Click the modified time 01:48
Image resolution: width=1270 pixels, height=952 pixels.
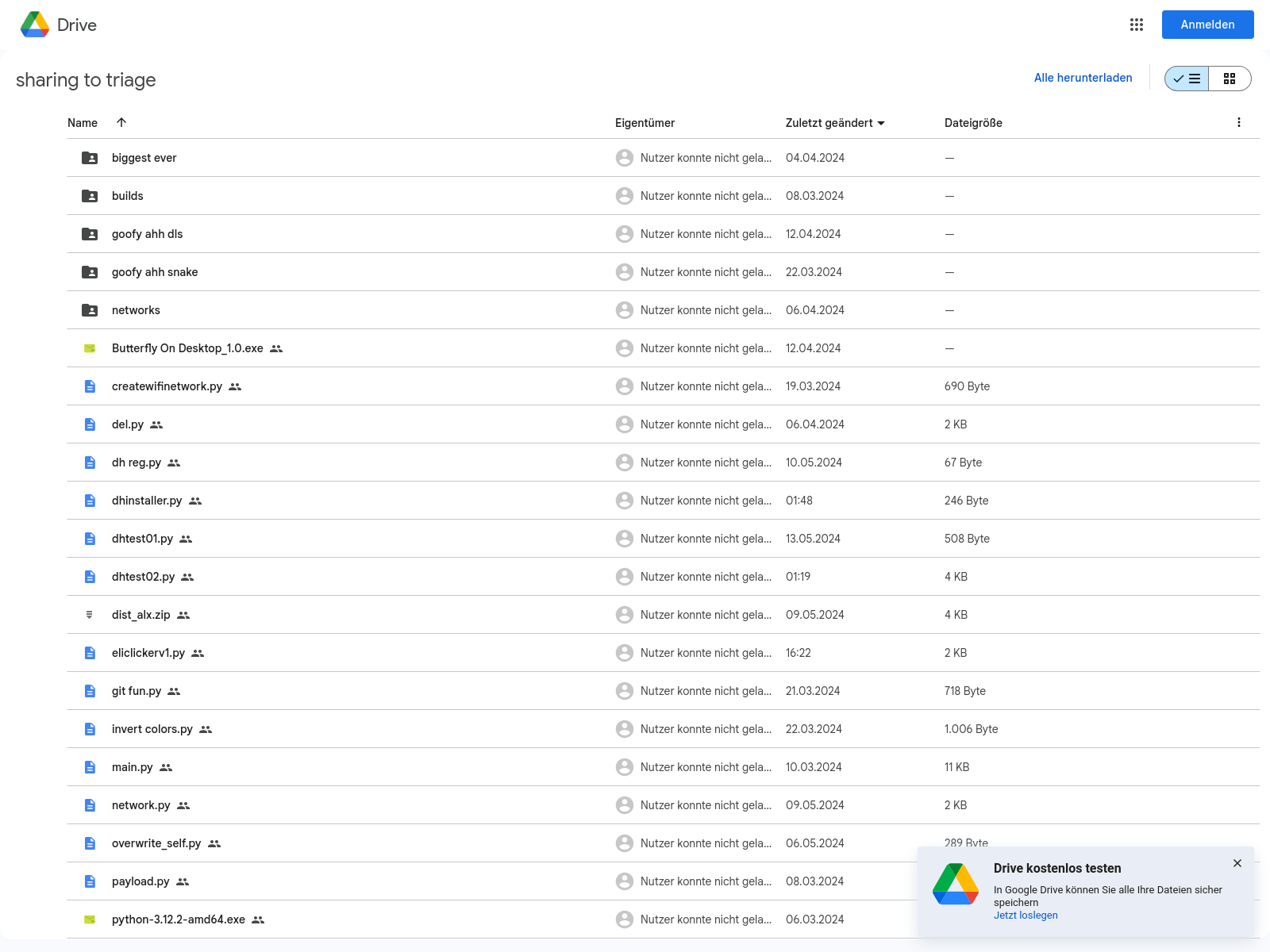(799, 501)
